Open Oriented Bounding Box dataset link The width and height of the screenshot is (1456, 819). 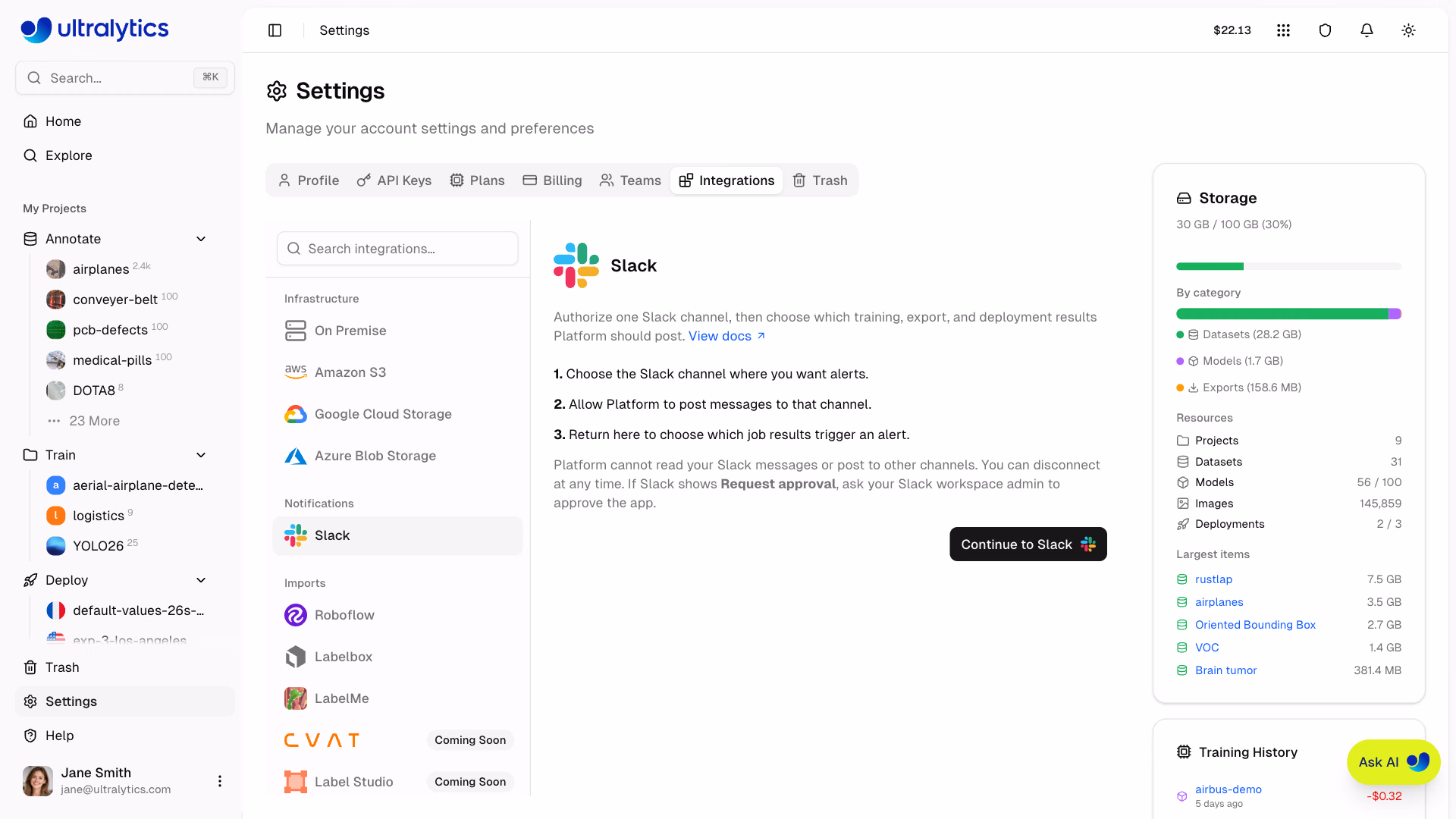coord(1255,625)
